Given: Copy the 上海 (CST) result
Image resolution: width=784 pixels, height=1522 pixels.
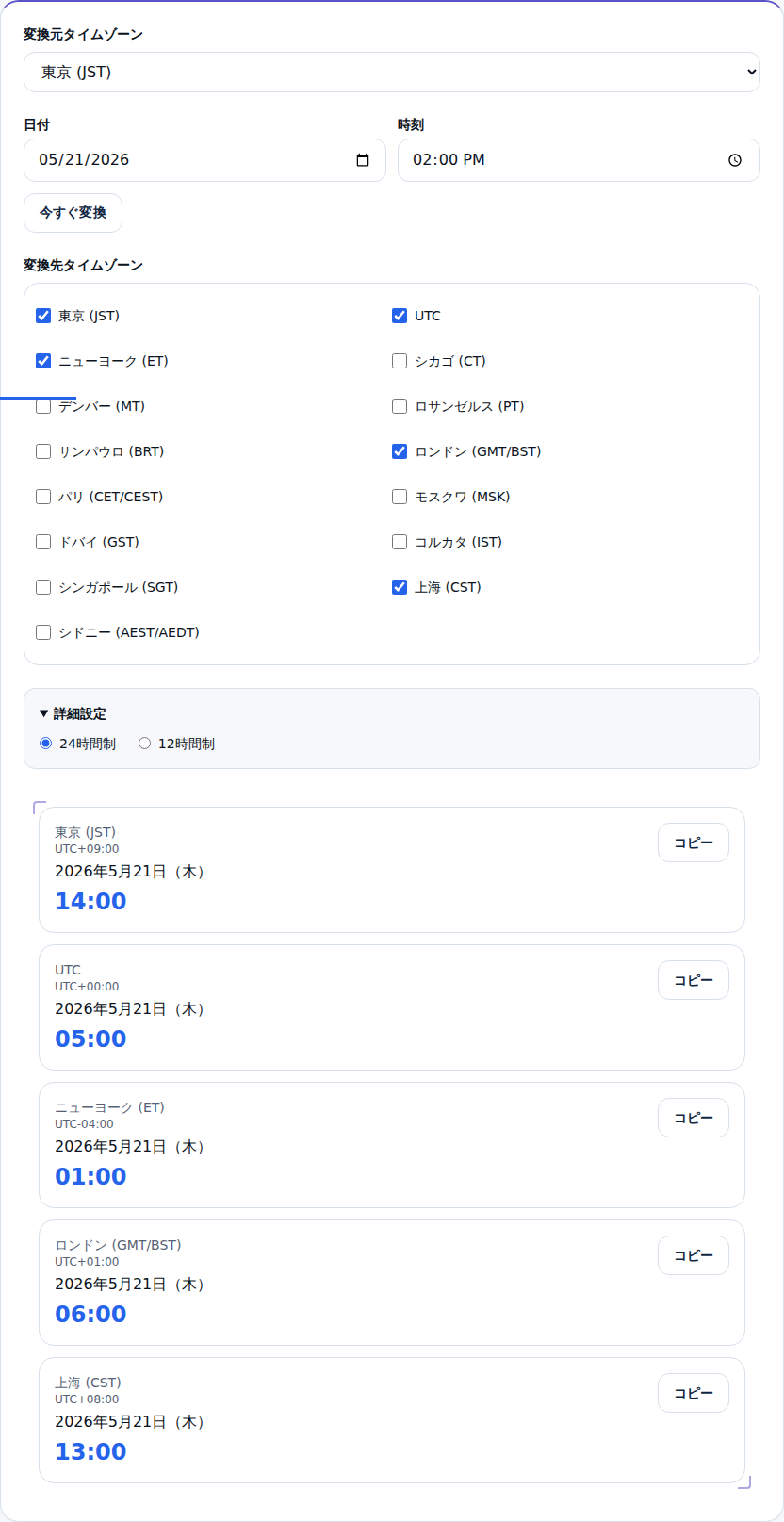Looking at the screenshot, I should [x=694, y=1393].
